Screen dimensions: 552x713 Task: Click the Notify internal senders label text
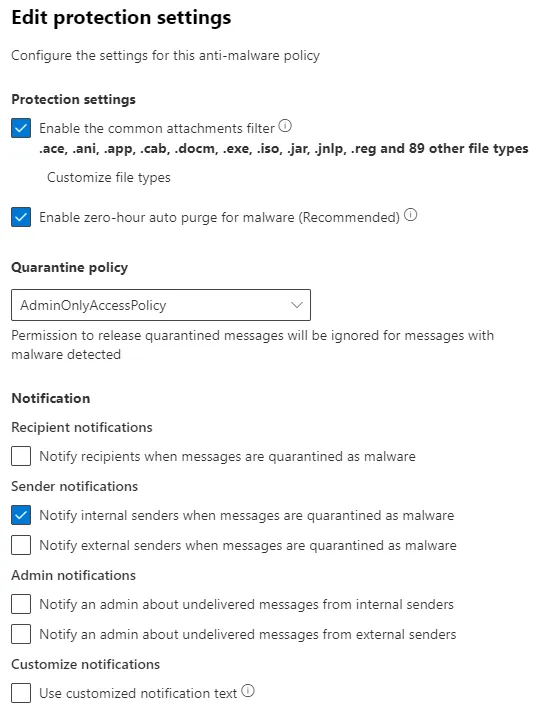click(246, 516)
